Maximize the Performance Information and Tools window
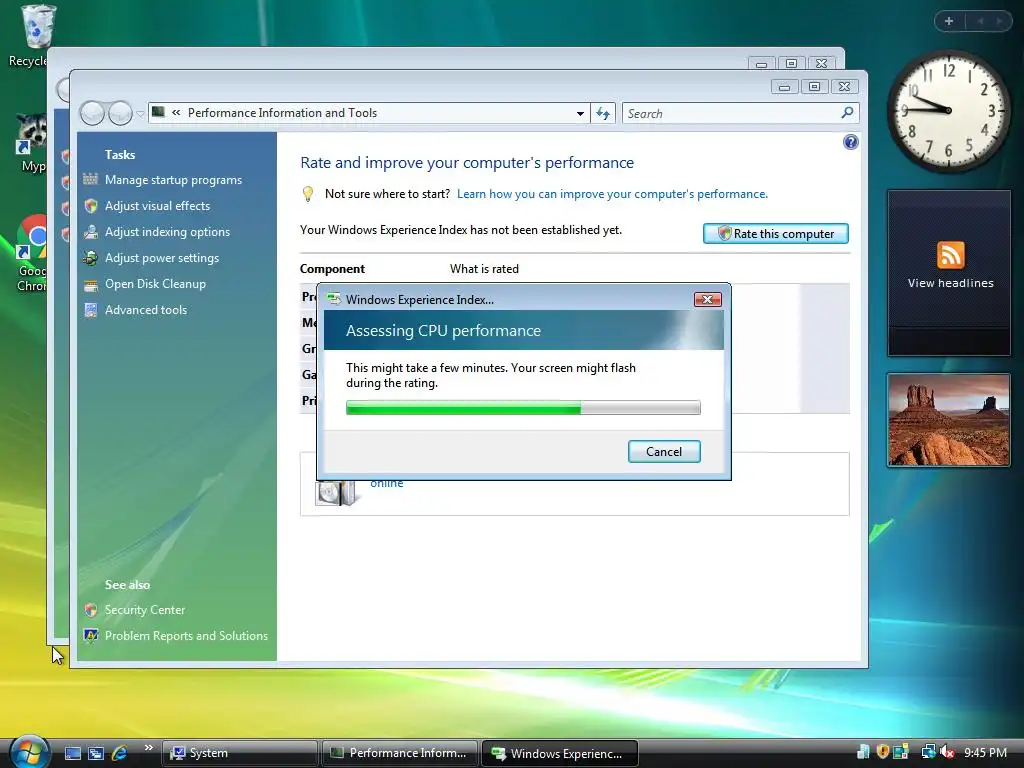1024x768 pixels. click(x=814, y=87)
